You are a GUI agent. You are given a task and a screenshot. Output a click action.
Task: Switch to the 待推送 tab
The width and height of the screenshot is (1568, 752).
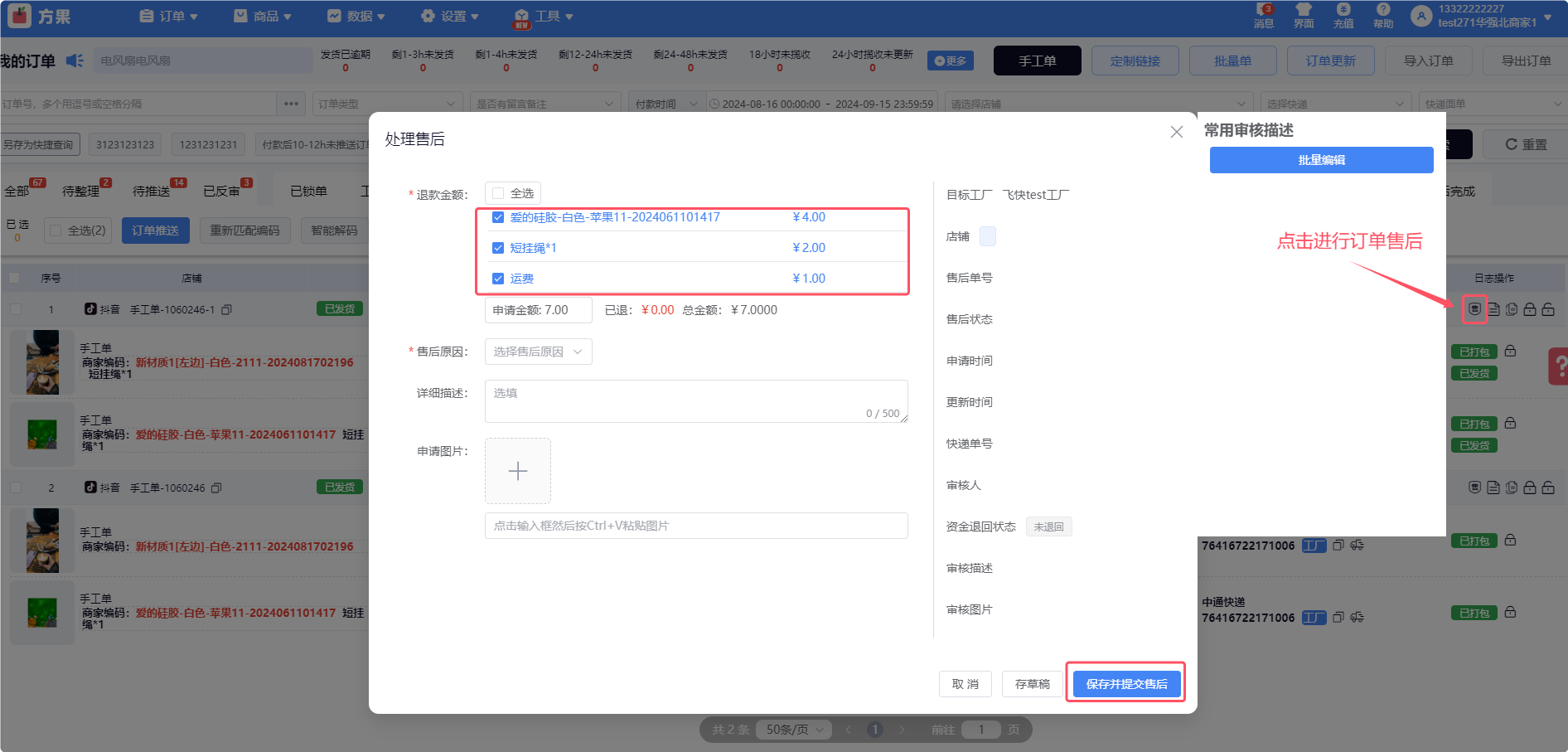click(x=151, y=192)
